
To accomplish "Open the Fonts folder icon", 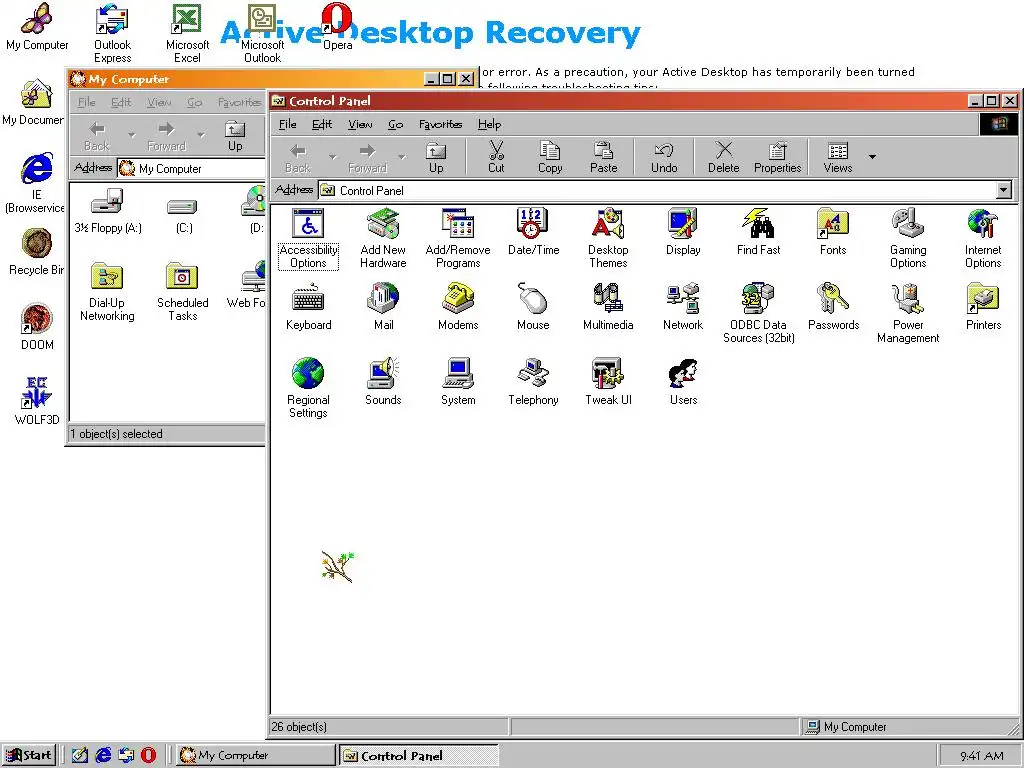I will click(833, 232).
